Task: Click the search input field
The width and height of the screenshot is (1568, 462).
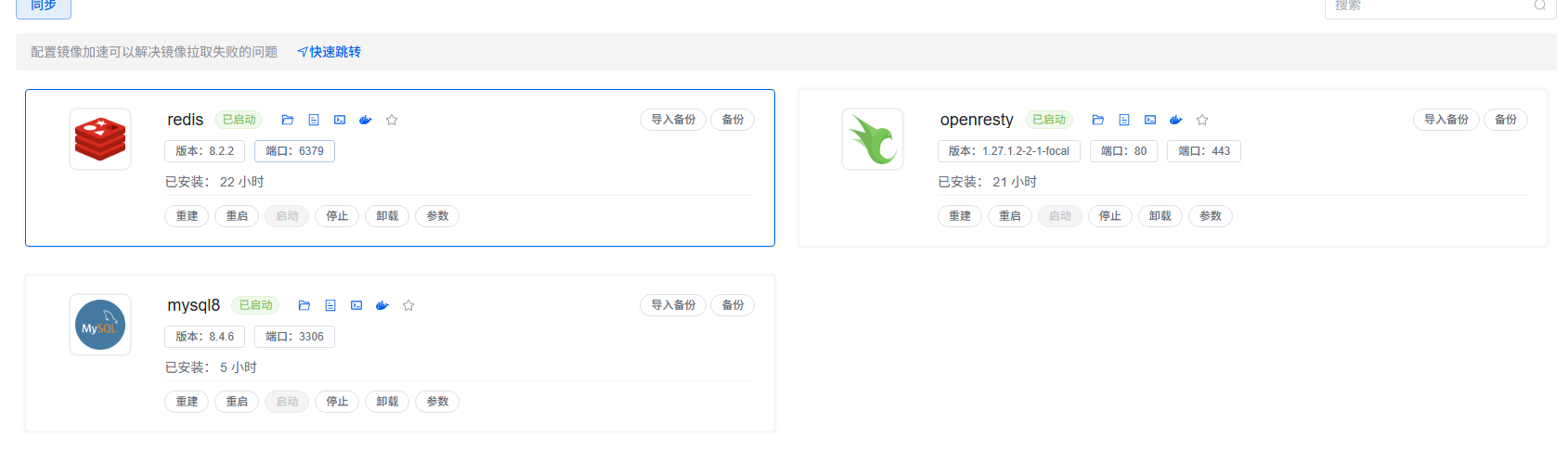Action: (1430, 6)
